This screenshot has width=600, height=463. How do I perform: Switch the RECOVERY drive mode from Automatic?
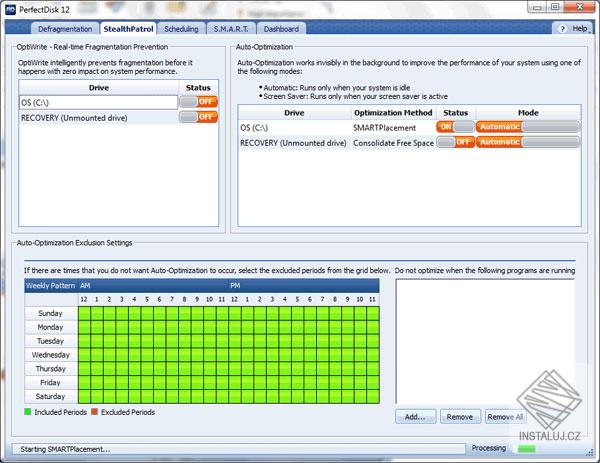click(528, 142)
